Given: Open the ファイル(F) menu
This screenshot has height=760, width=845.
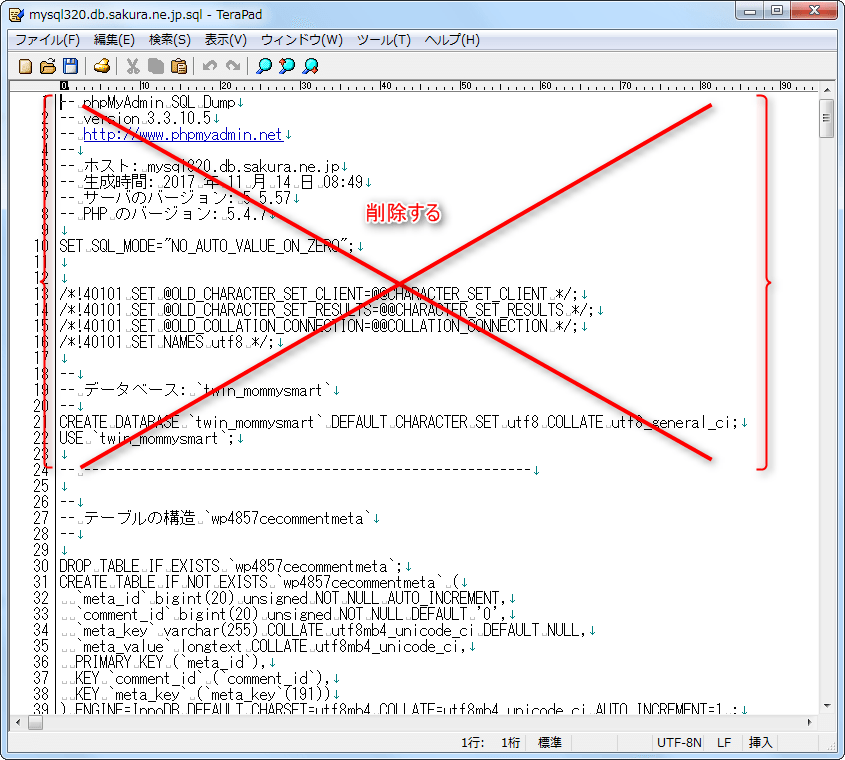Looking at the screenshot, I should (x=47, y=40).
